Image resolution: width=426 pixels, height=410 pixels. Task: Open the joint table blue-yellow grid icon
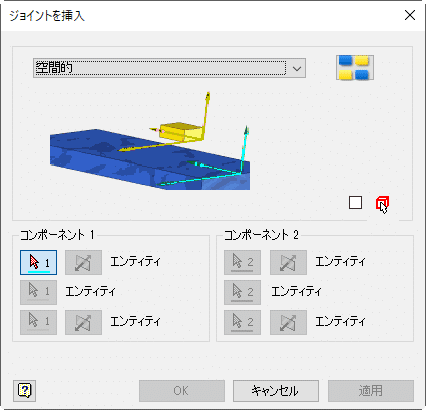point(355,68)
